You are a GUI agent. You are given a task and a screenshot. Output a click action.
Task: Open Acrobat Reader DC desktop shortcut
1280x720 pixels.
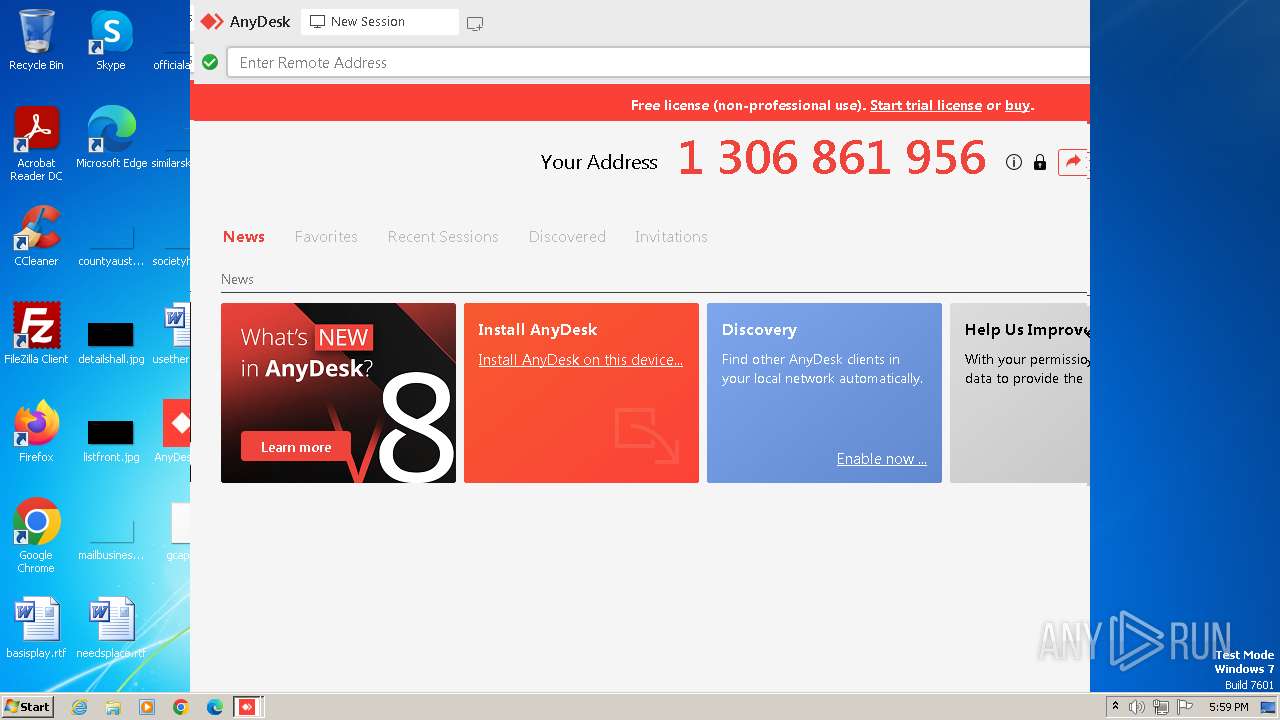coord(36,144)
